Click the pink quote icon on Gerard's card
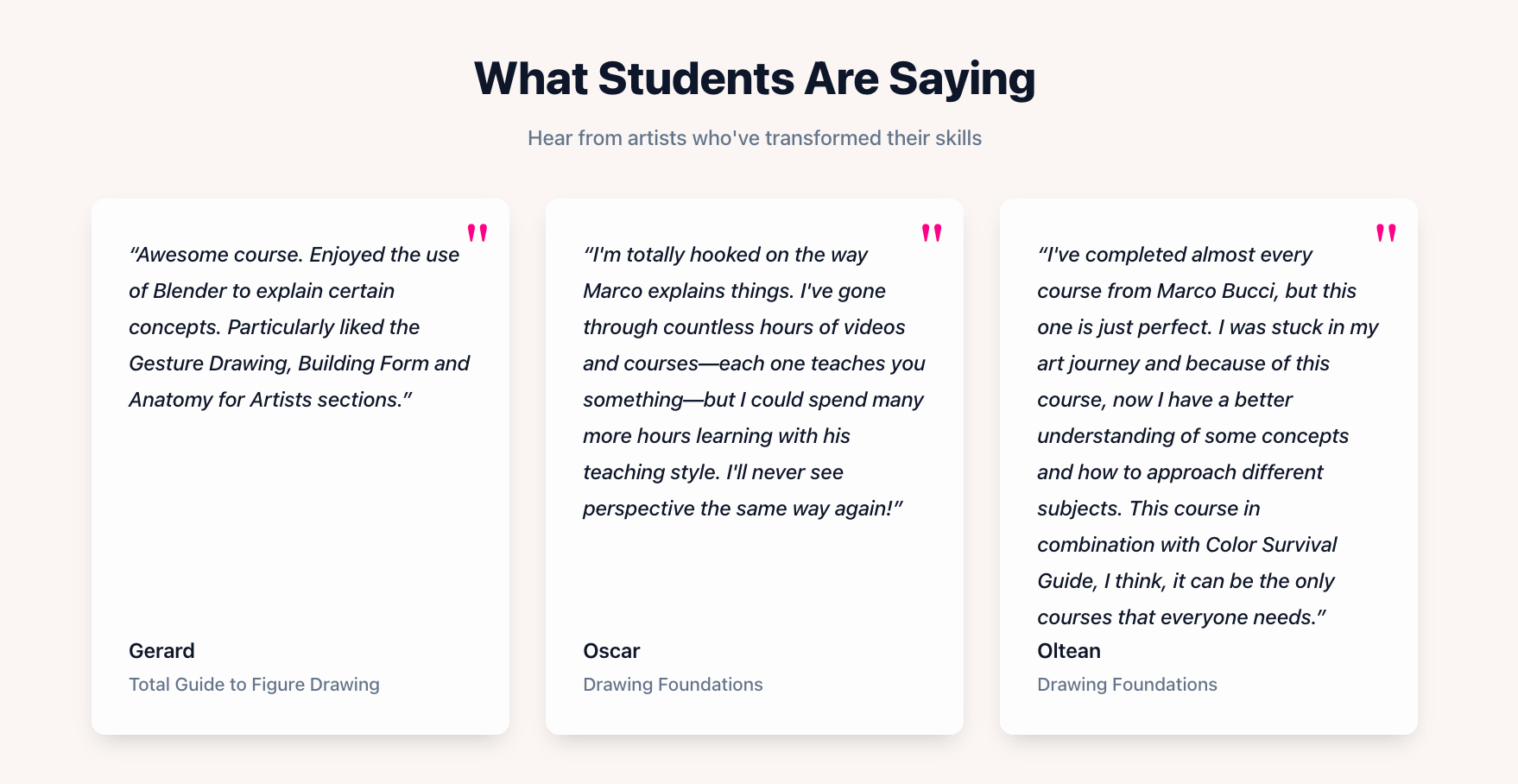The image size is (1518, 784). (478, 232)
